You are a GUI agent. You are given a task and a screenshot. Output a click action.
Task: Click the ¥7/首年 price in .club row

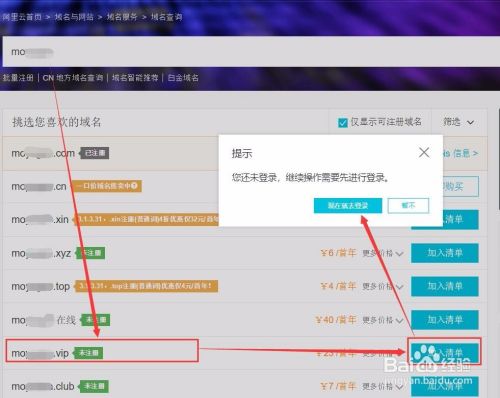tap(338, 386)
